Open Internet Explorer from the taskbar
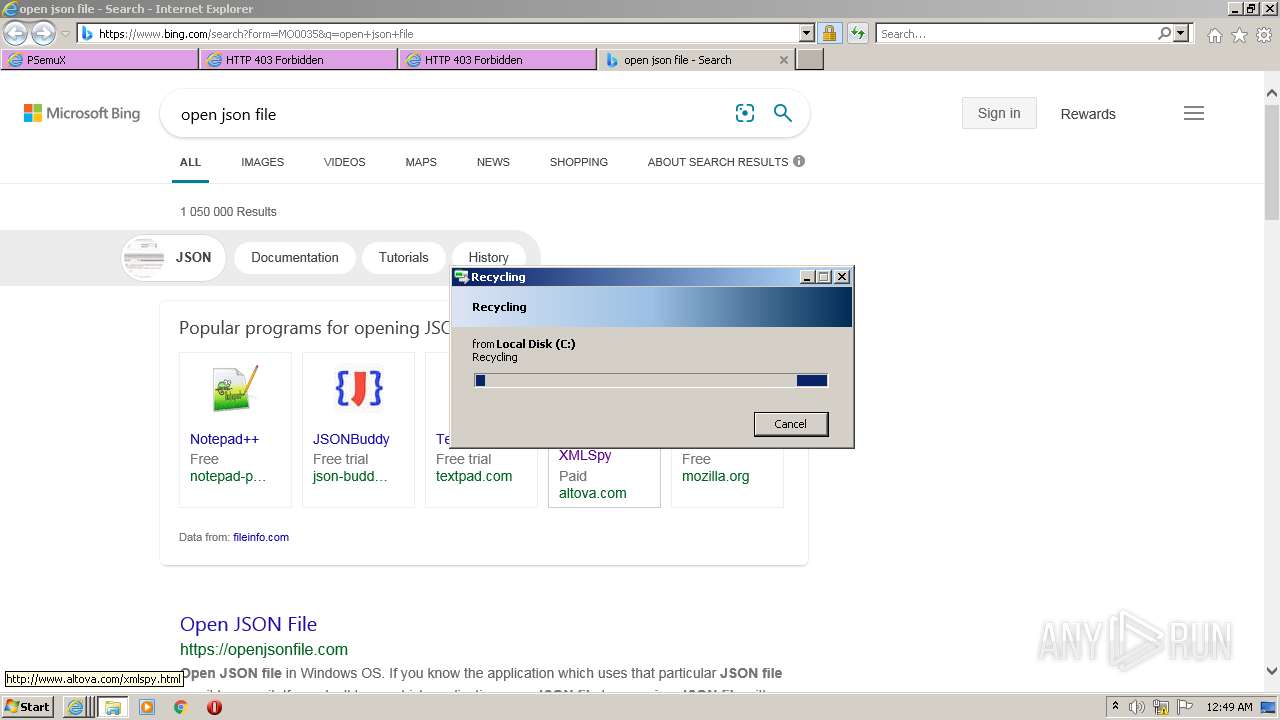 tap(75, 707)
